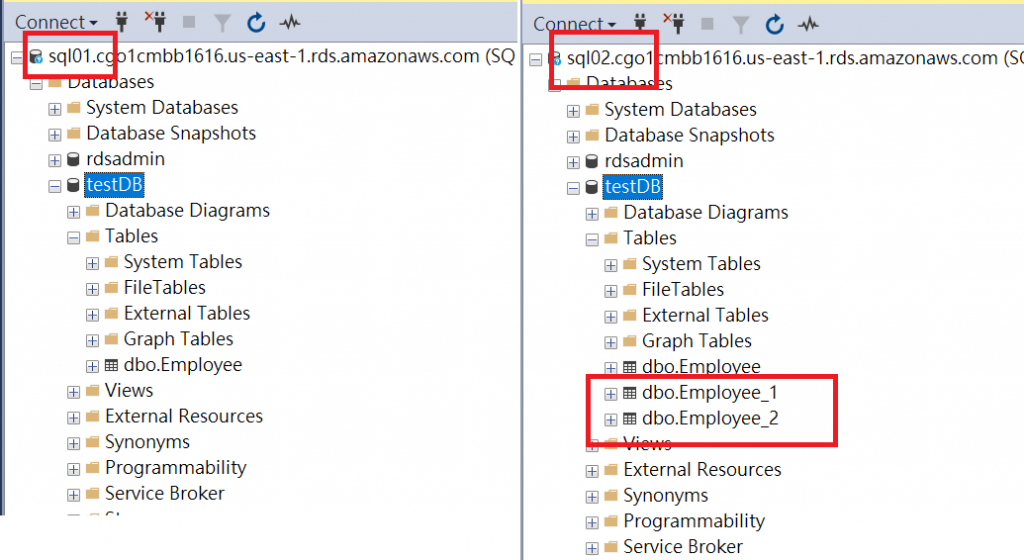
Task: Select System Databases folder in sql01 panel
Action: coord(162,107)
